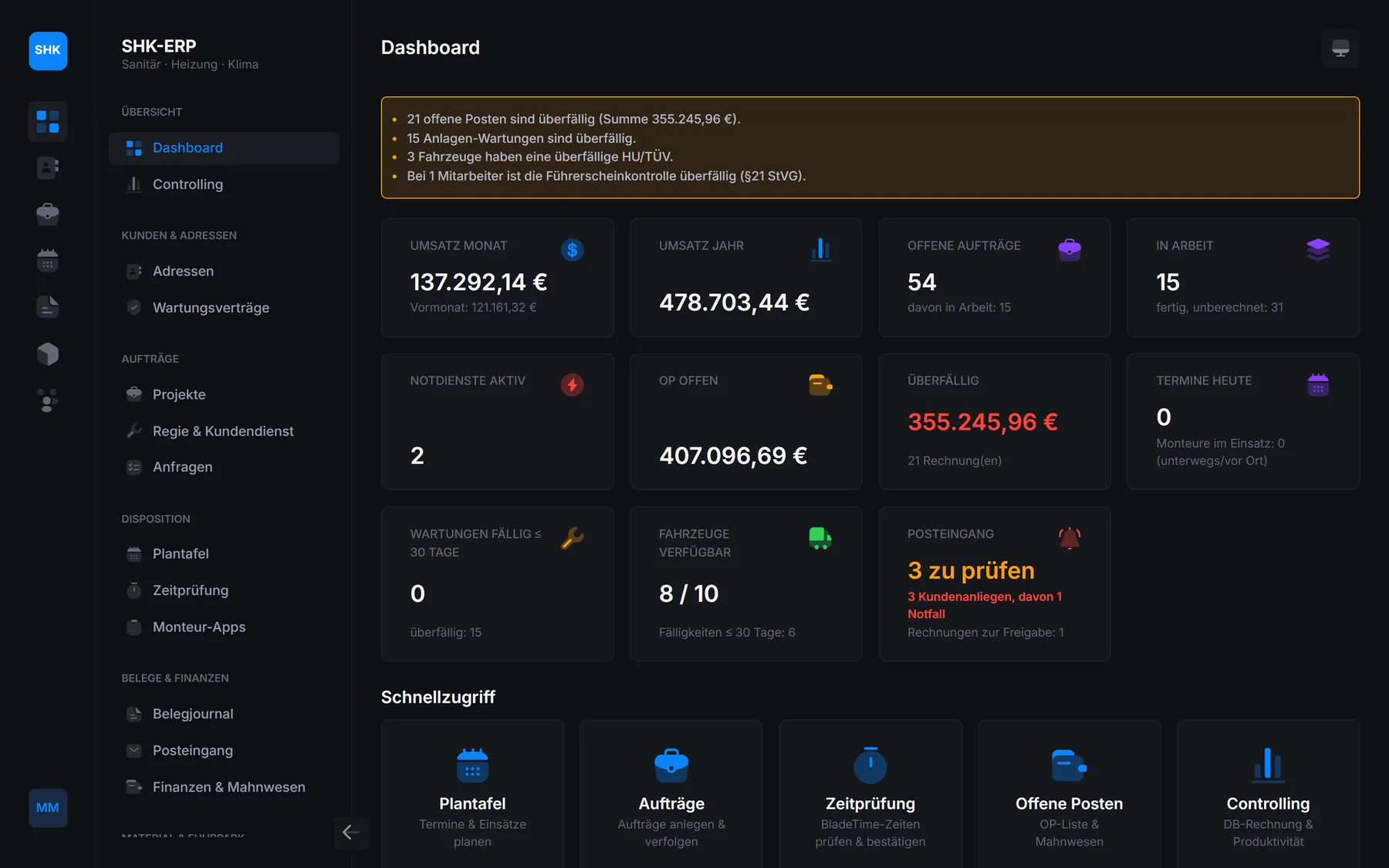Click the wrench icon on Wartungen Fällig card
This screenshot has height=868, width=1389.
[x=572, y=538]
